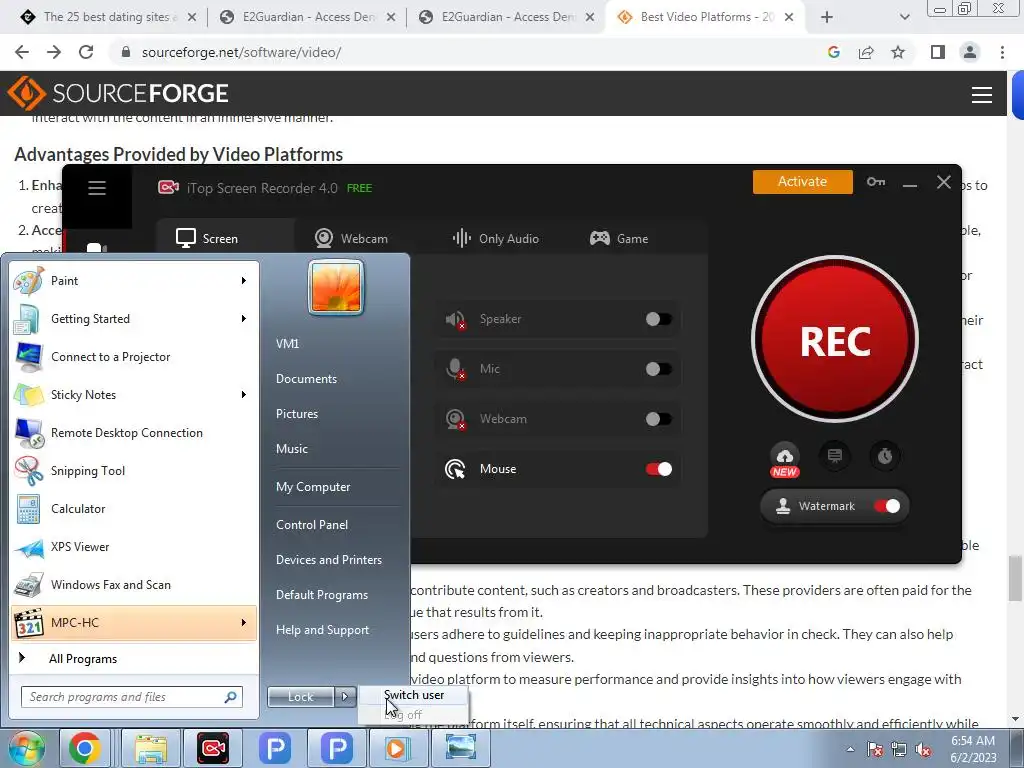Click the page vertical scrollbar thumb
1024x768 pixels.
tap(1015, 577)
